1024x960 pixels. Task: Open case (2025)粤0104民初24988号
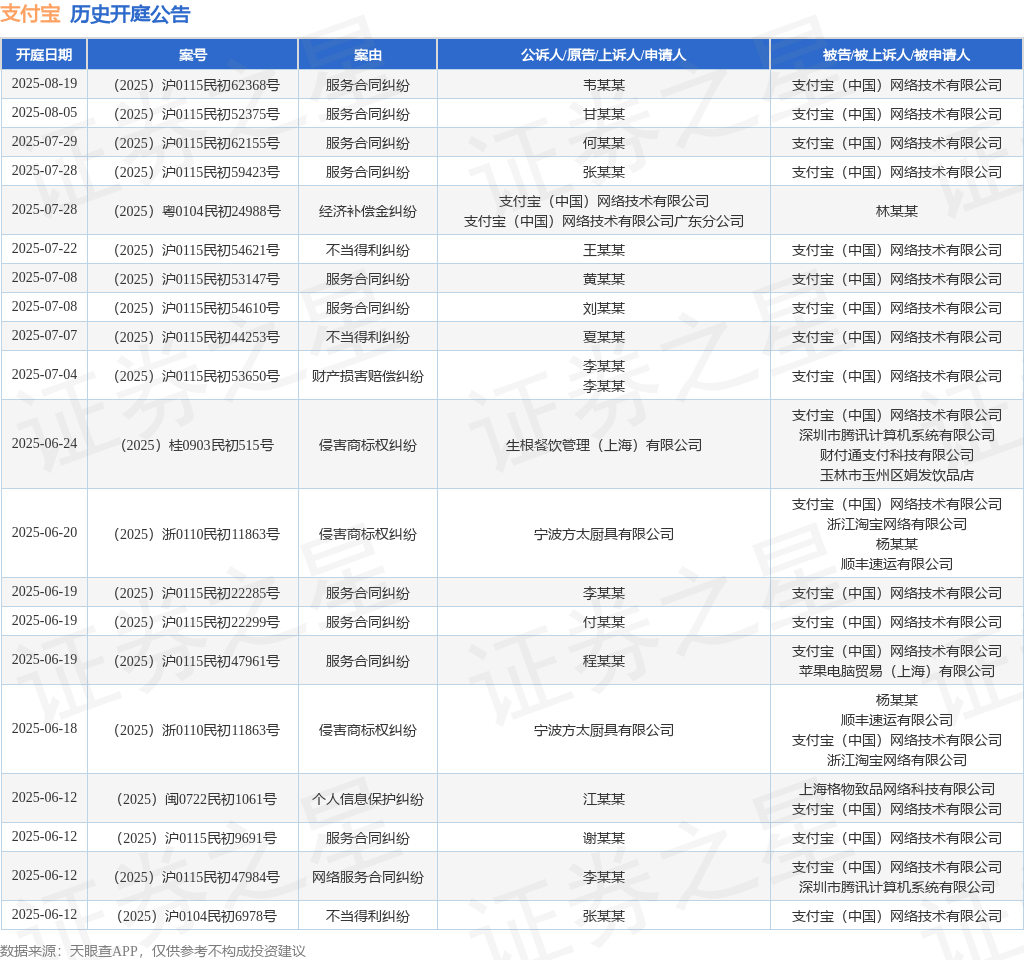point(193,211)
